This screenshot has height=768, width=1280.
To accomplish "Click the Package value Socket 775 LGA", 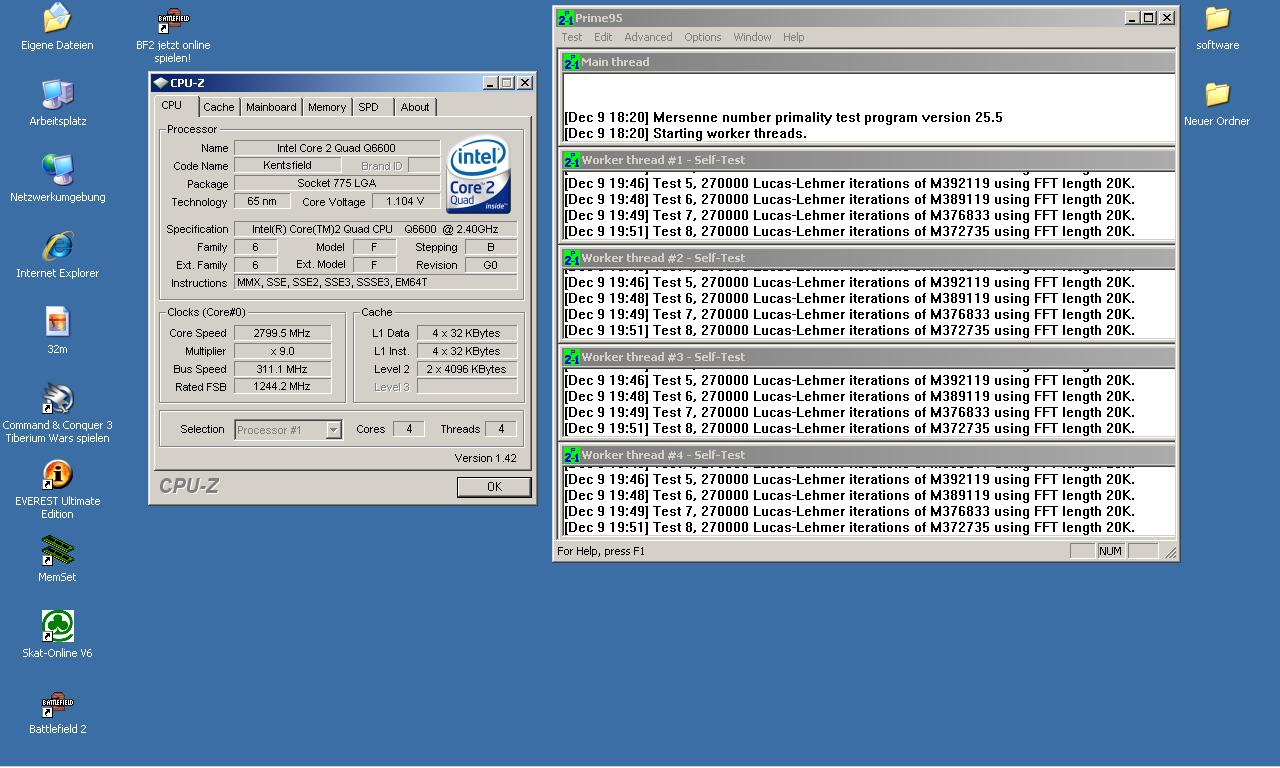I will coord(337,183).
